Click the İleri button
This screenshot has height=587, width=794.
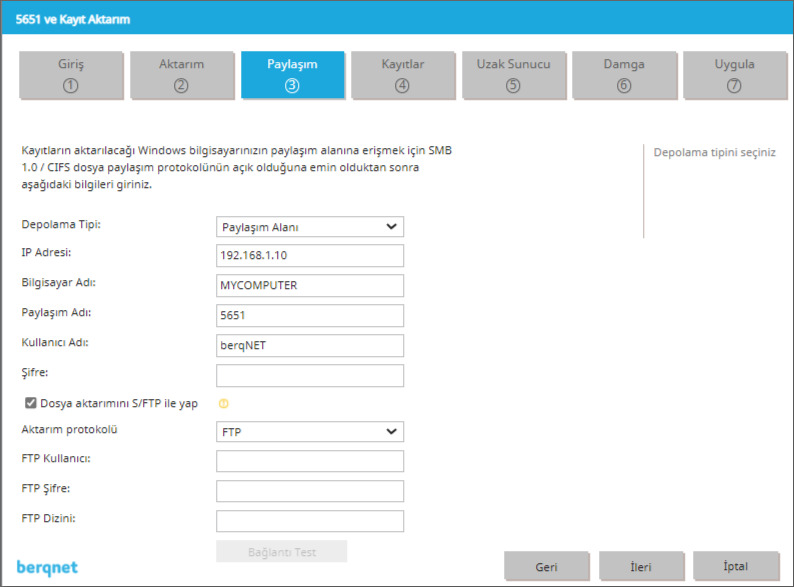point(641,566)
